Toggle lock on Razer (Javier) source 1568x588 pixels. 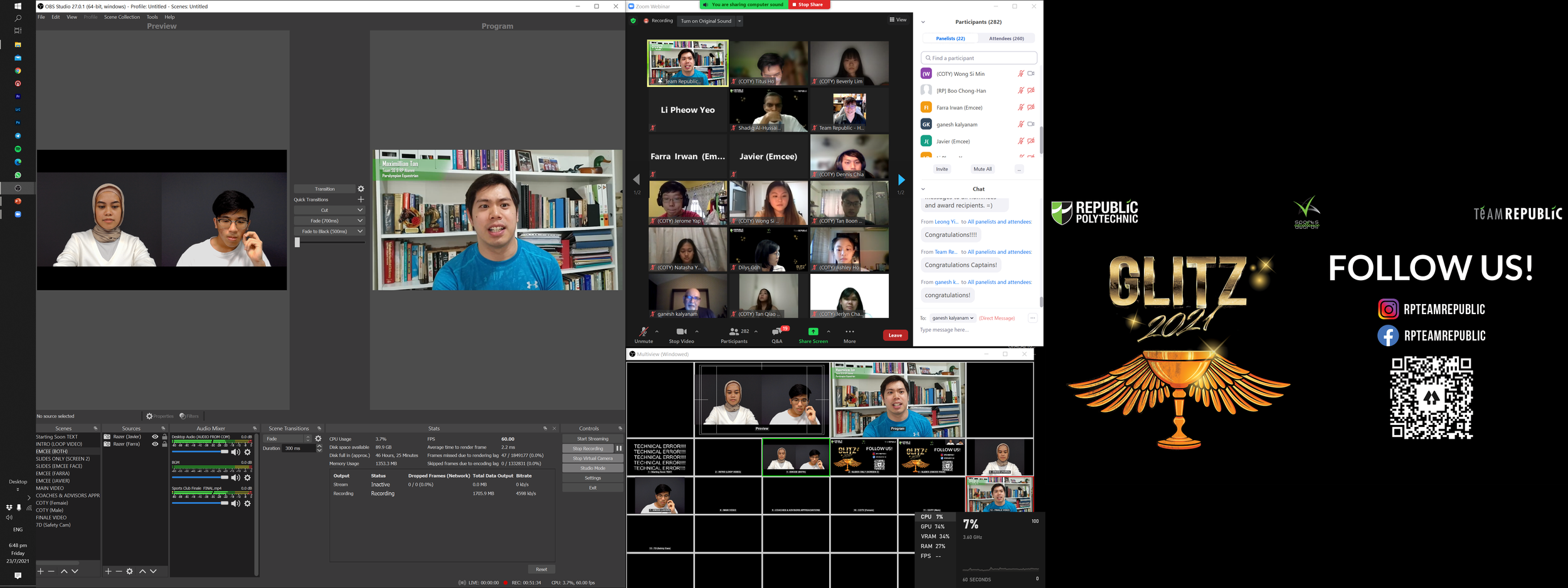165,437
